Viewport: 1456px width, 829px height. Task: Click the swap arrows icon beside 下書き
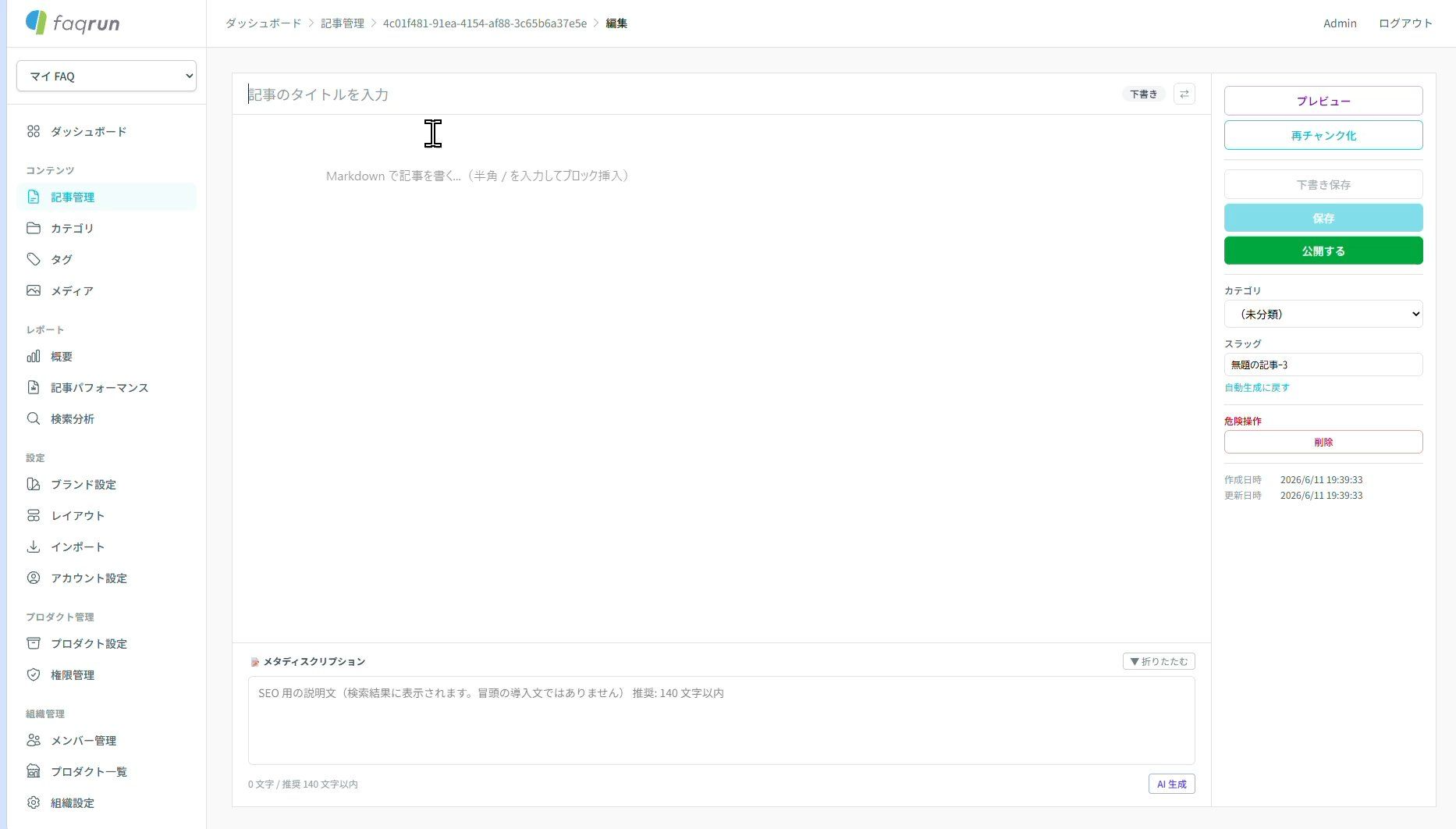(x=1184, y=94)
